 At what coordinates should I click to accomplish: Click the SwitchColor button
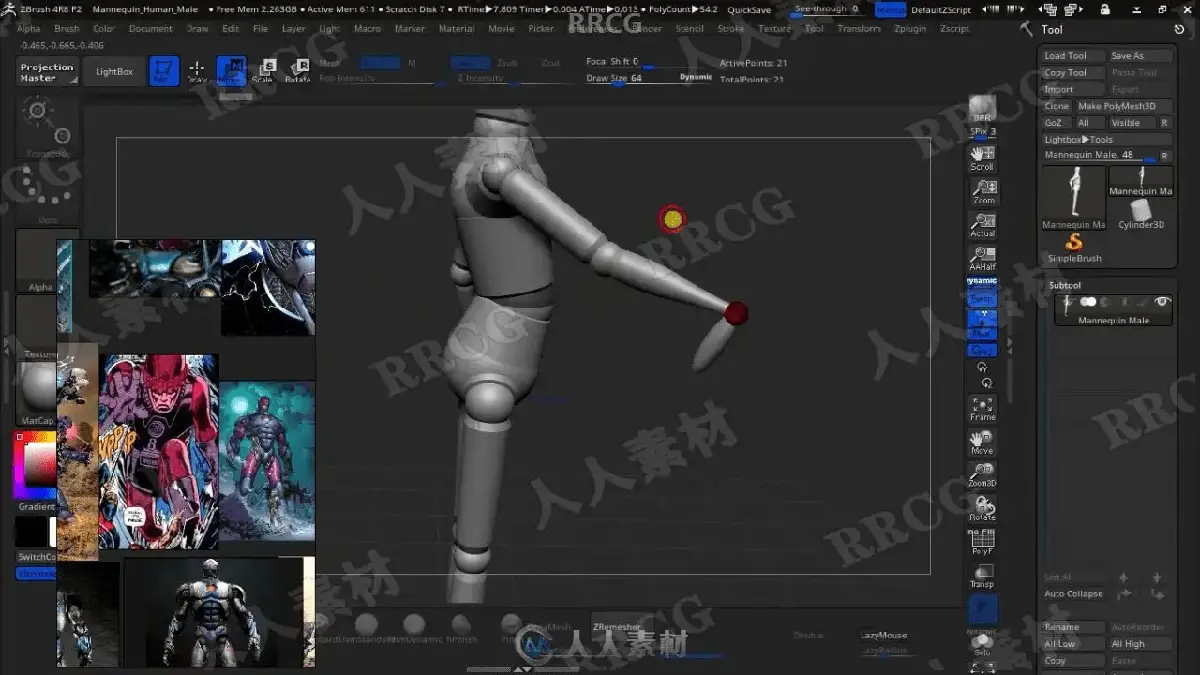click(37, 557)
